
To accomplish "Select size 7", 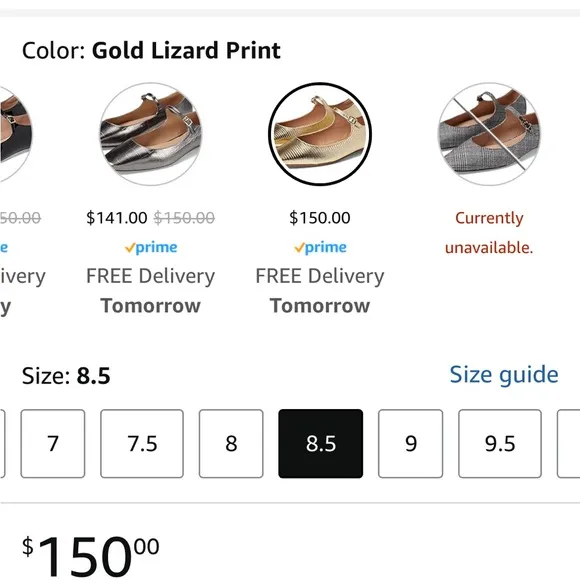I will point(53,444).
